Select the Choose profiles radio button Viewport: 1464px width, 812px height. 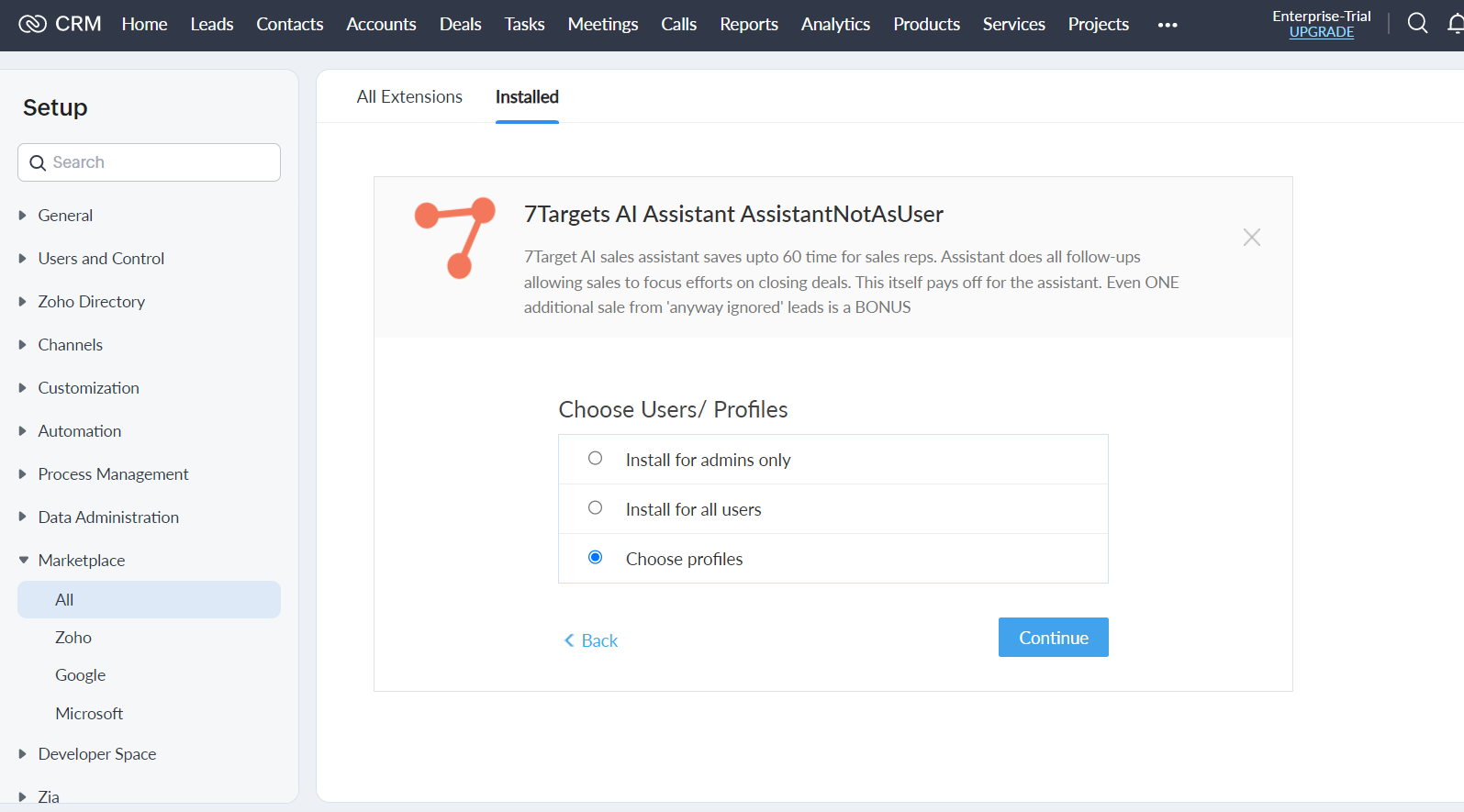click(596, 558)
